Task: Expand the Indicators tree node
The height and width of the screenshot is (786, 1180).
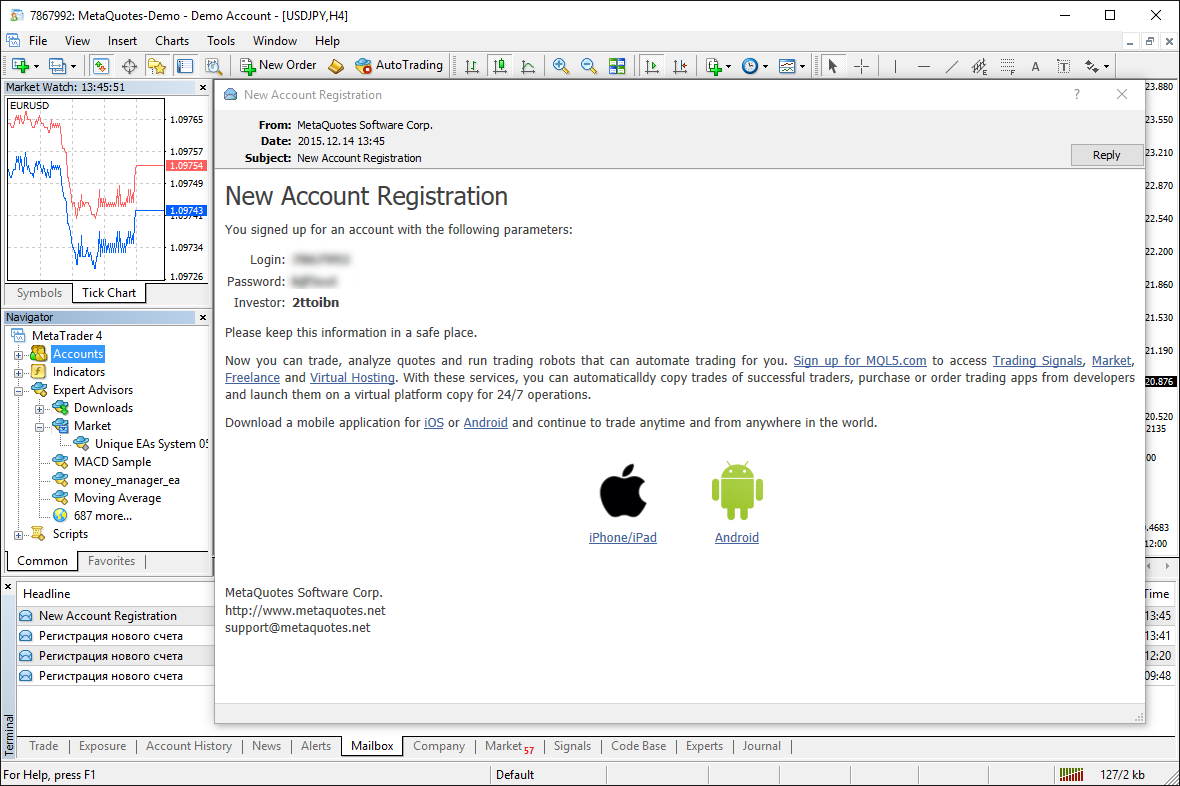Action: point(19,372)
